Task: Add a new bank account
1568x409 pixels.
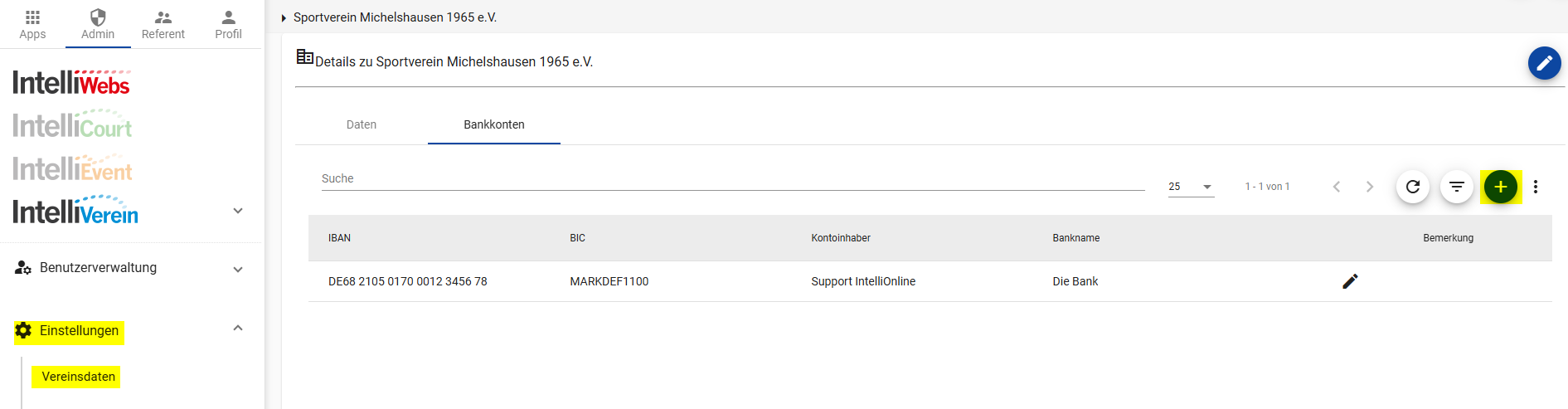Action: pyautogui.click(x=1501, y=187)
